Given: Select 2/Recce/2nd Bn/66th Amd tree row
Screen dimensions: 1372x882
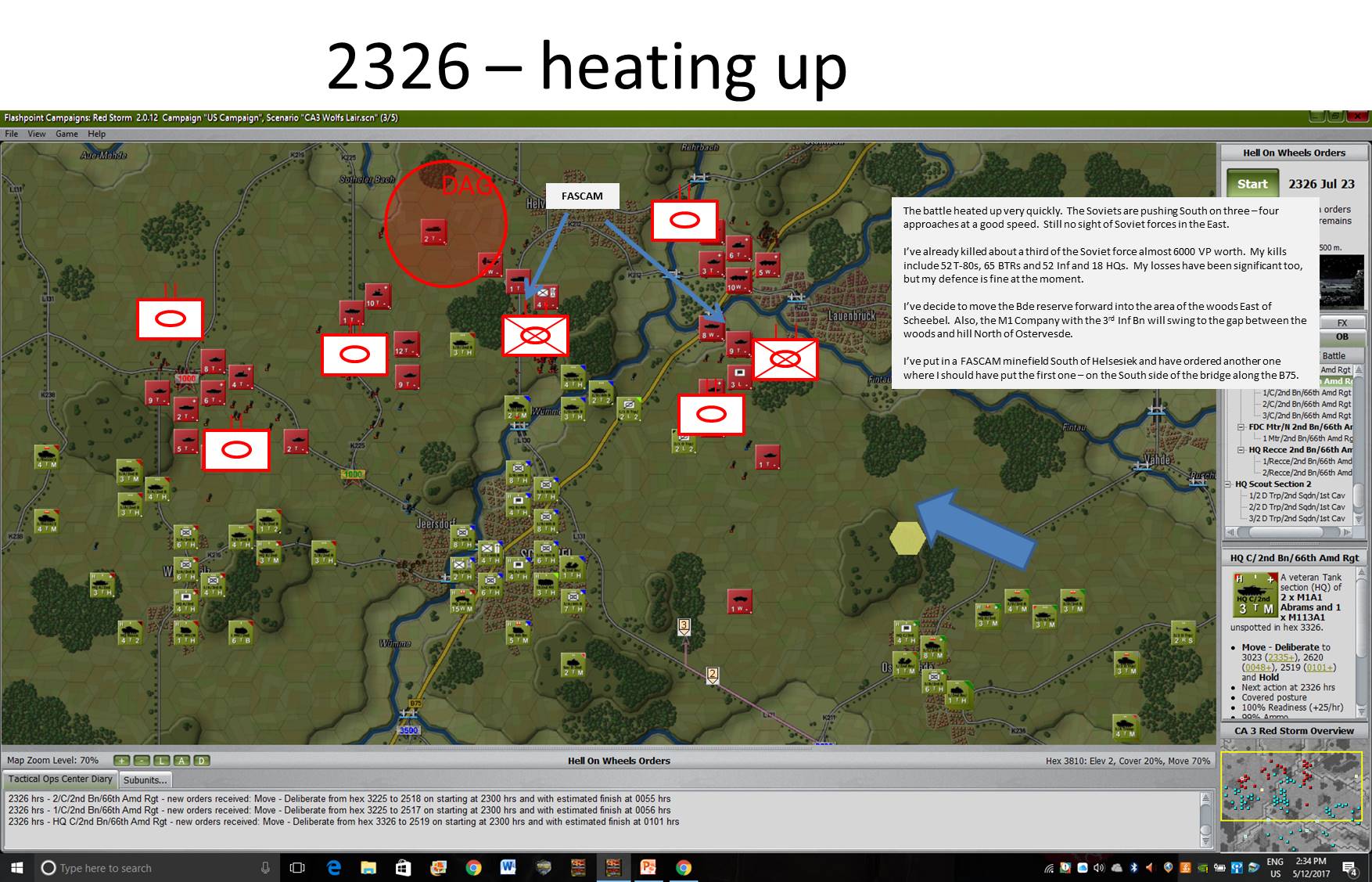Looking at the screenshot, I should pyautogui.click(x=1306, y=473).
